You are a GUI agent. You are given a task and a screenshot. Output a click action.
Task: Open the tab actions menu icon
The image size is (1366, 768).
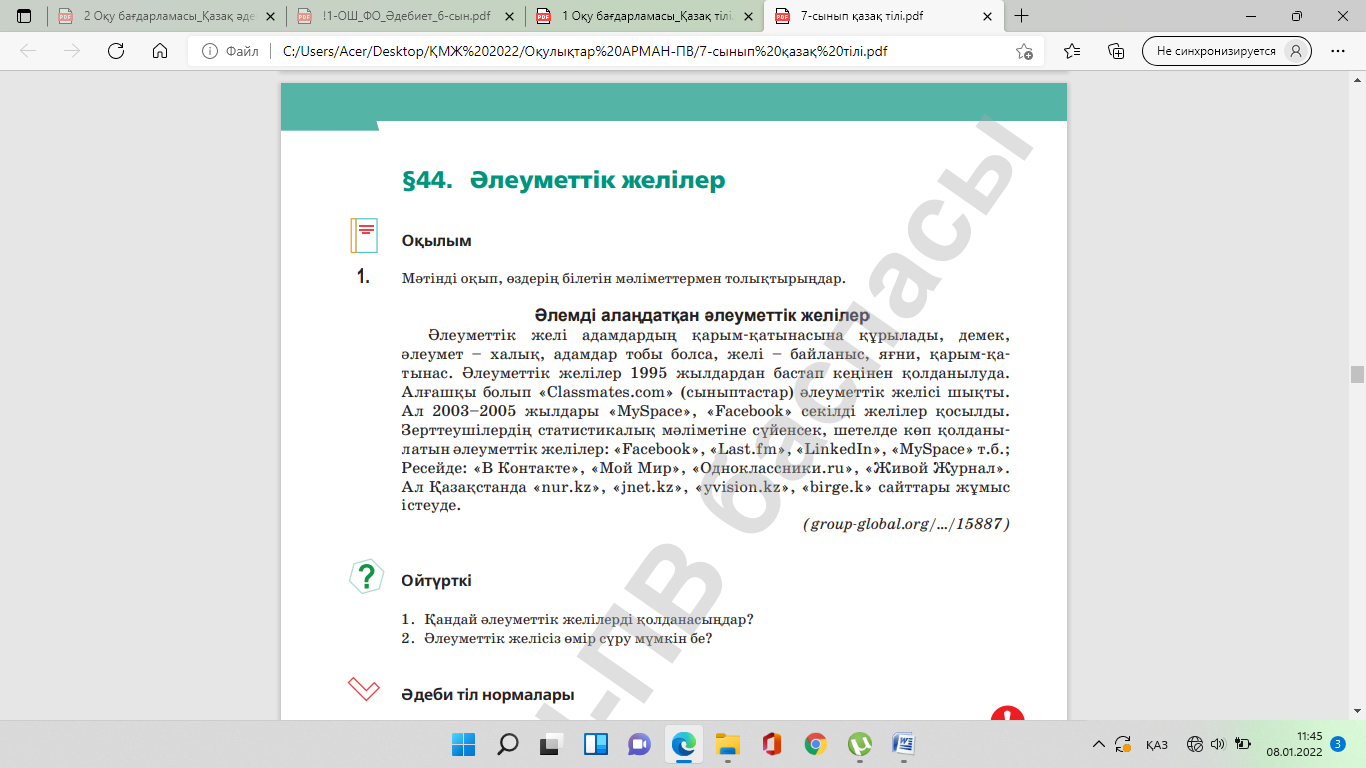coord(24,16)
